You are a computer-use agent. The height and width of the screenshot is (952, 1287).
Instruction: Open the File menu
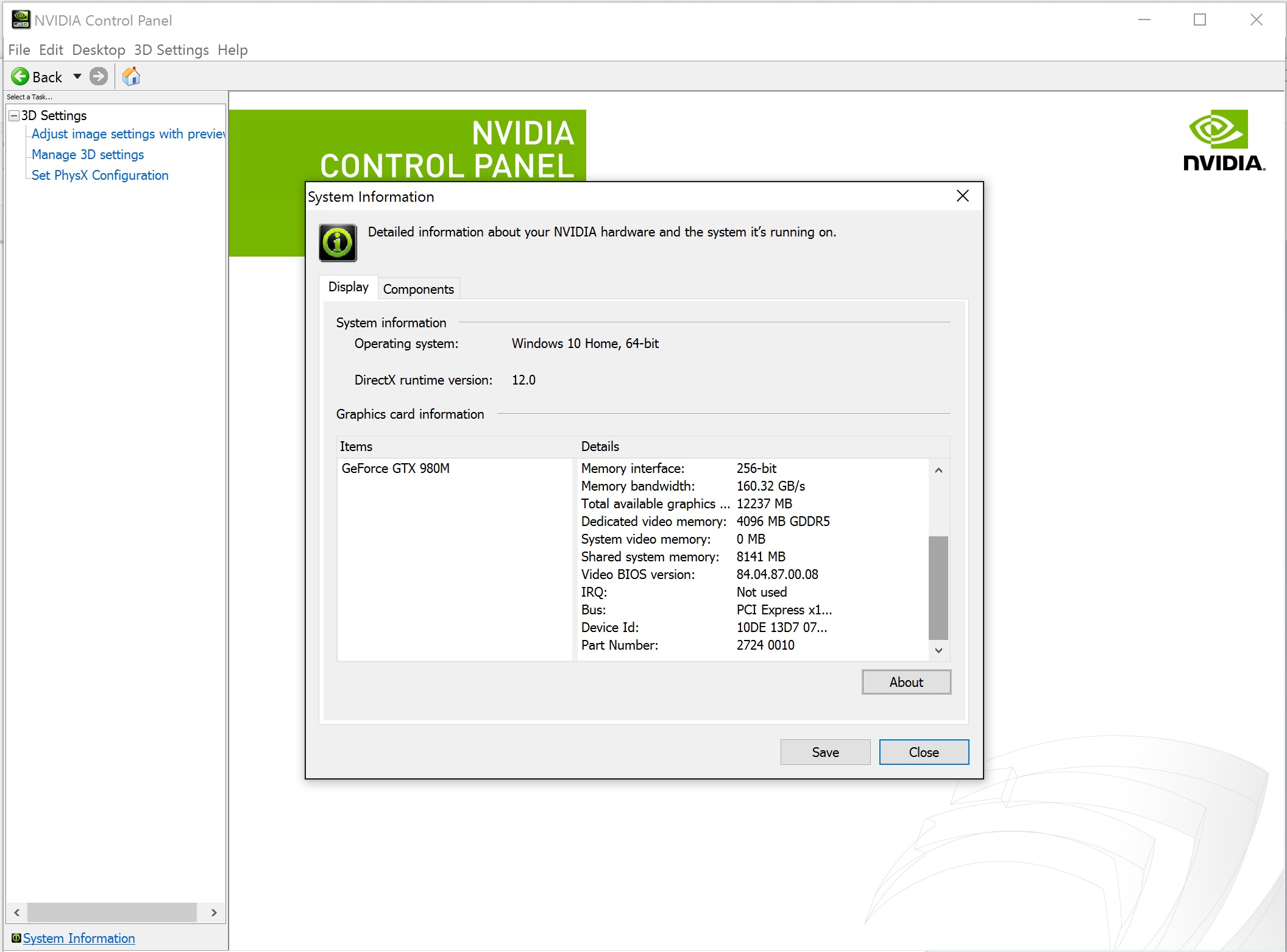tap(19, 50)
